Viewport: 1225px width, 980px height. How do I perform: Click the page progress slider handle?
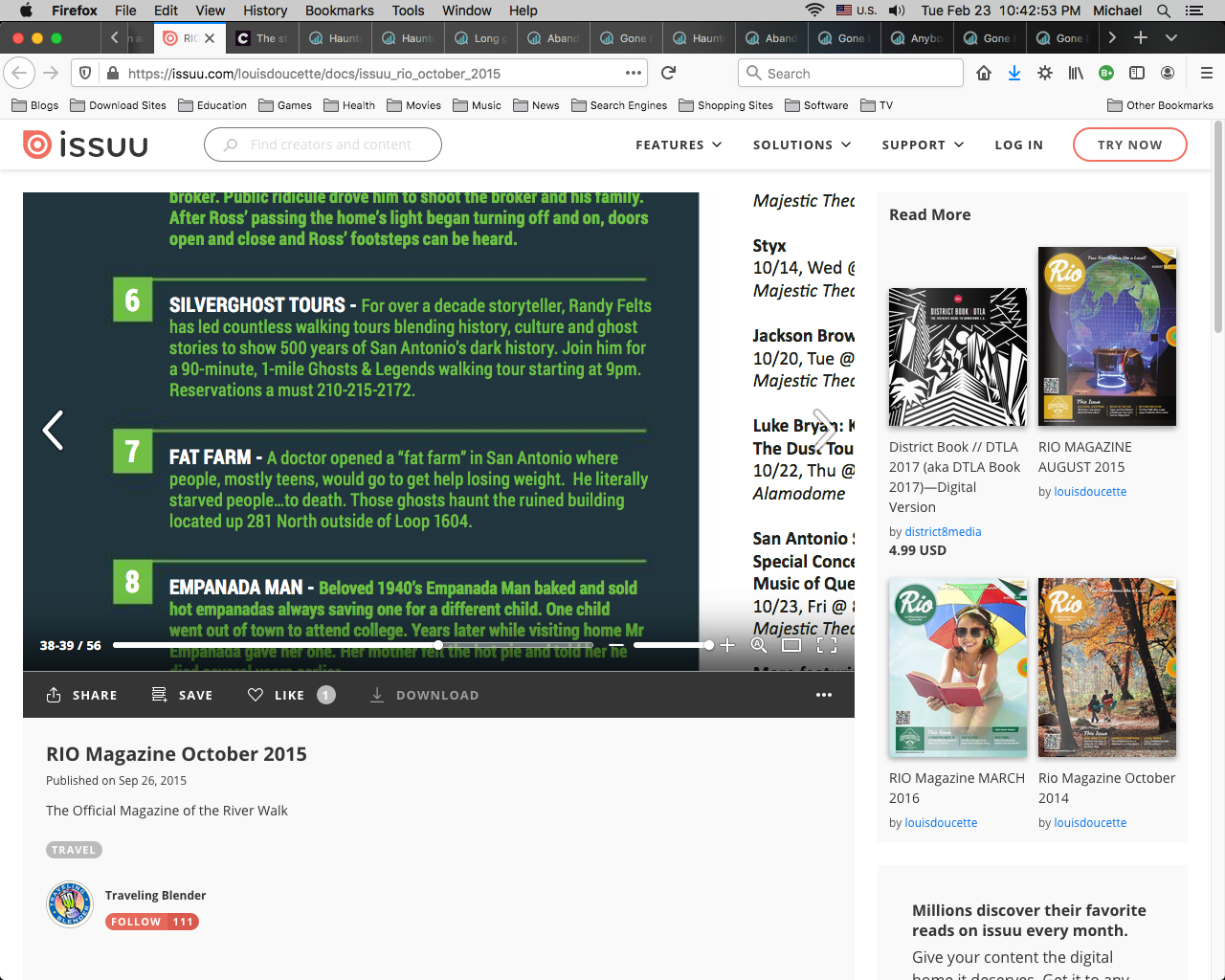[x=437, y=645]
